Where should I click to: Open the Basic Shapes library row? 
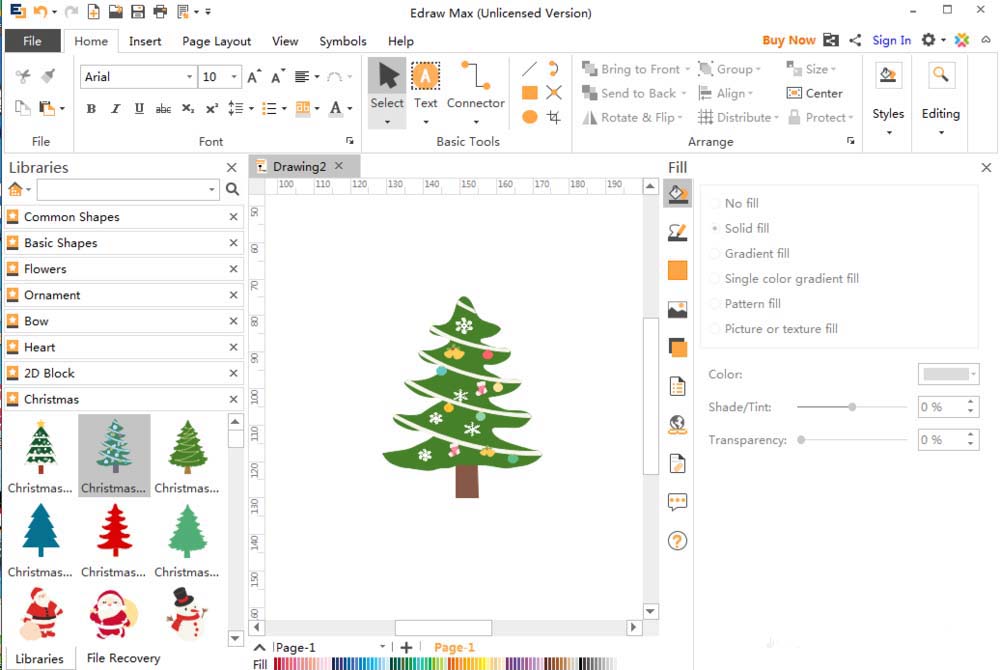coord(124,243)
